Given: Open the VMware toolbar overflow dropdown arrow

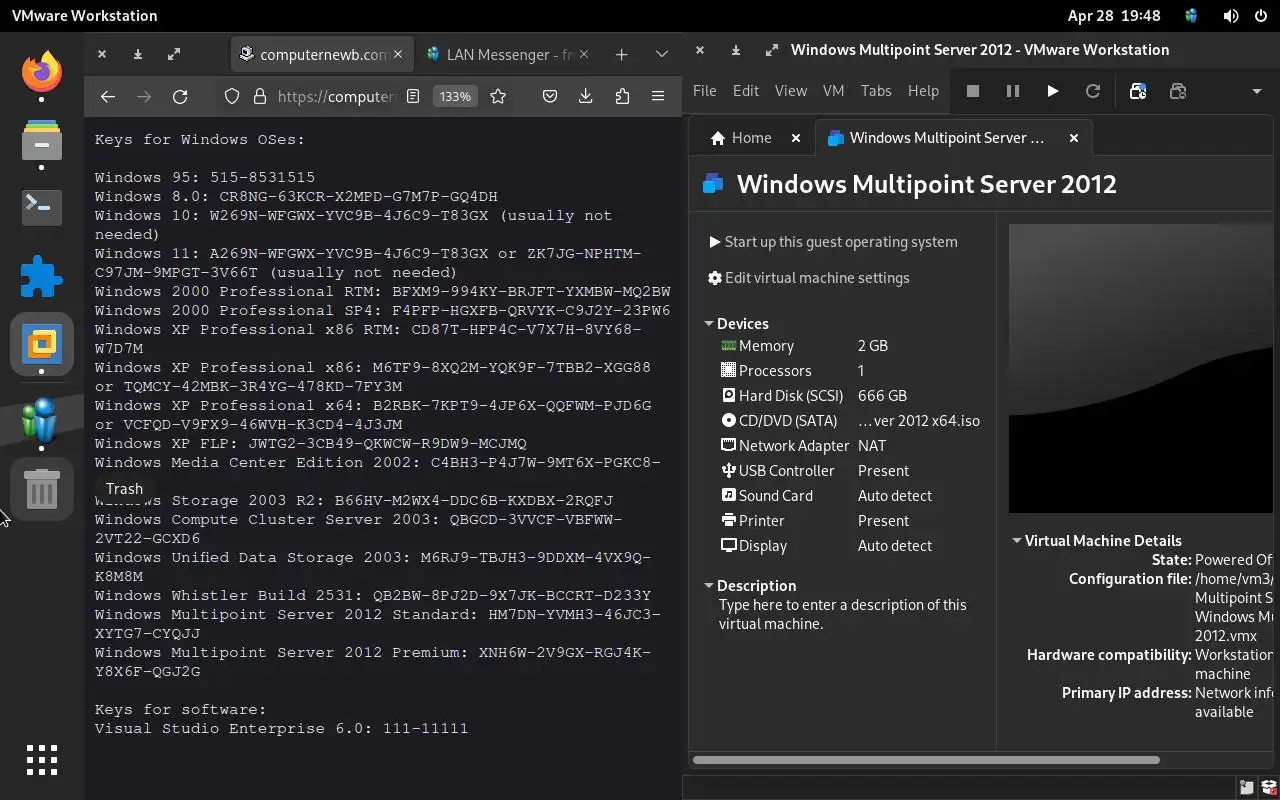Looking at the screenshot, I should 1257,91.
